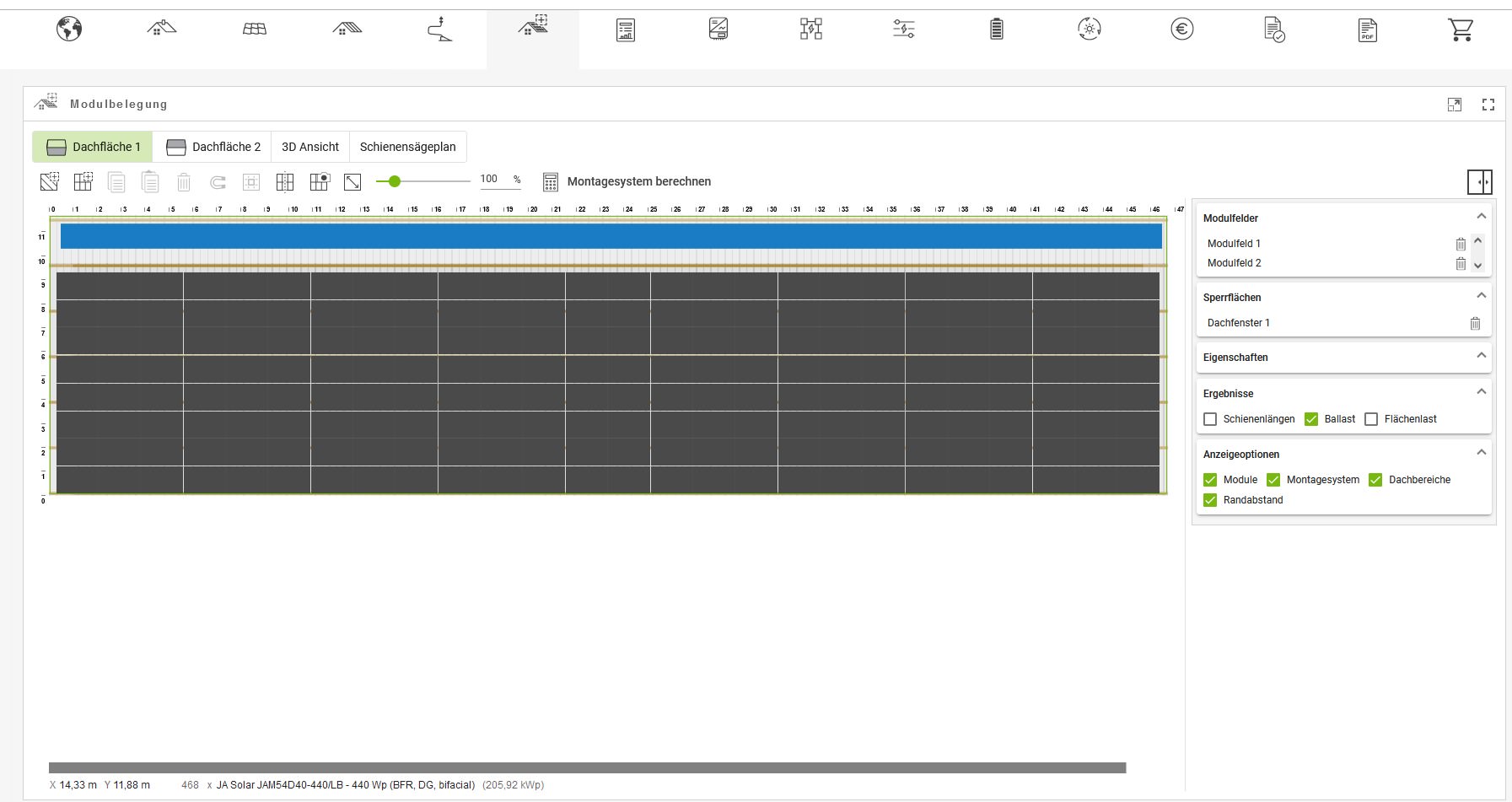Select Modulfeld 2 in the list
This screenshot has width=1512, height=802.
tap(1234, 263)
